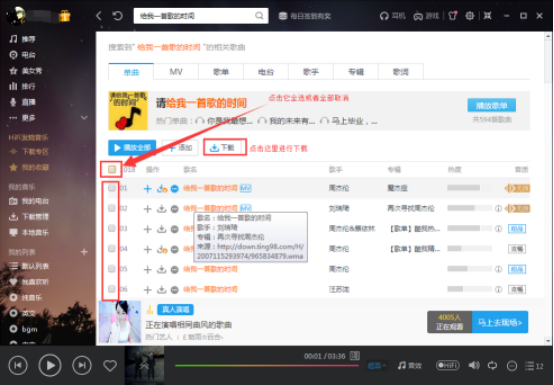Click the playback progress bar
The image size is (554, 385).
(x=267, y=366)
